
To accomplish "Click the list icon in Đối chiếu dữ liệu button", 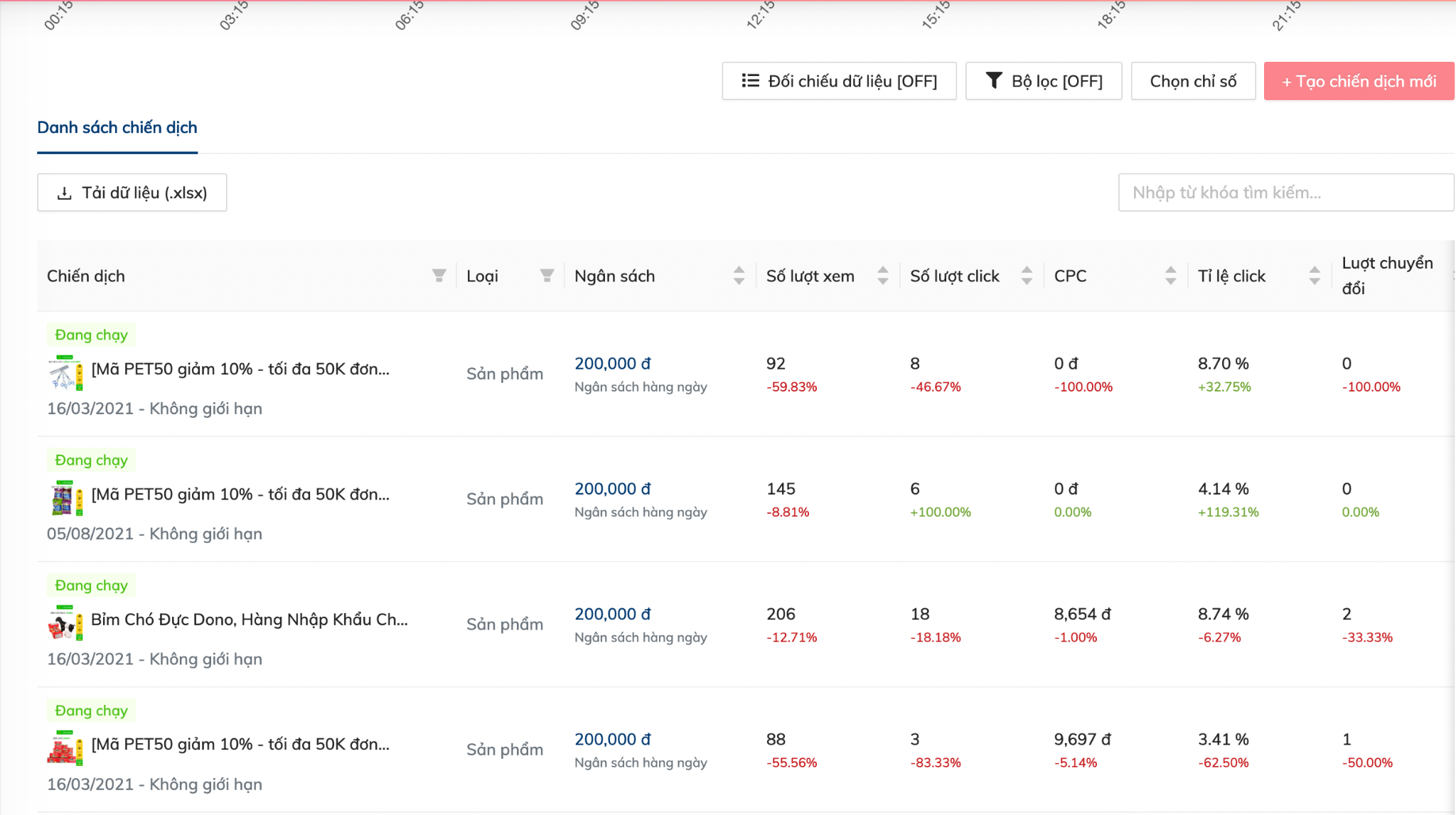I will pos(749,81).
